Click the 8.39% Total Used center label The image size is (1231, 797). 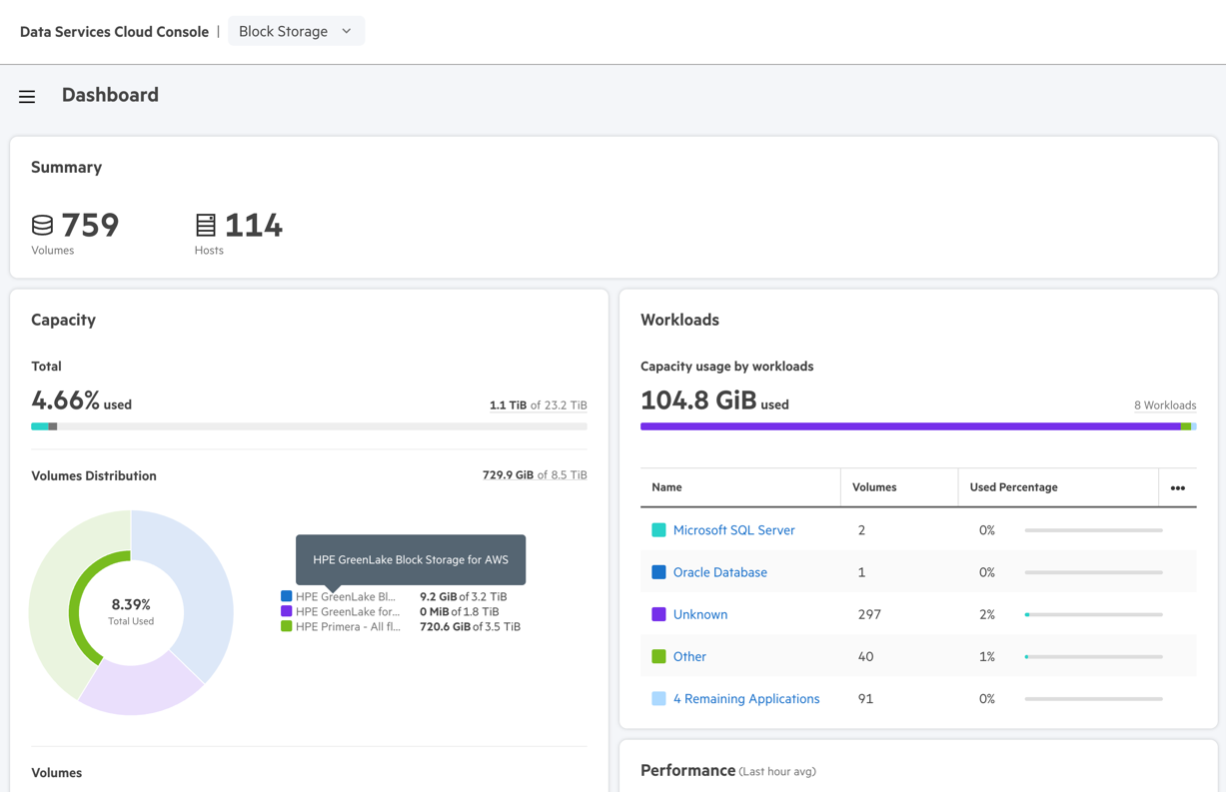(131, 611)
